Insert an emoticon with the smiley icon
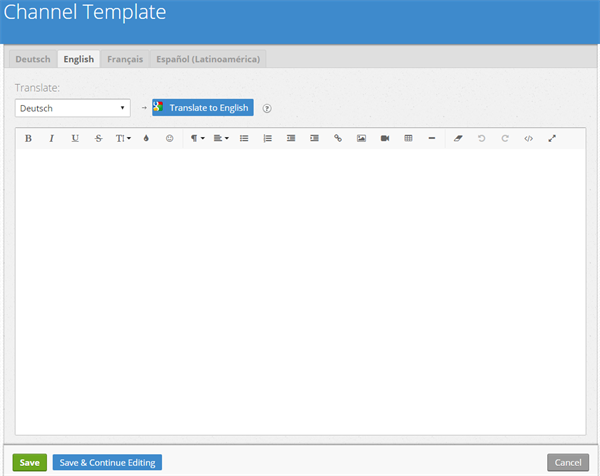 click(169, 138)
